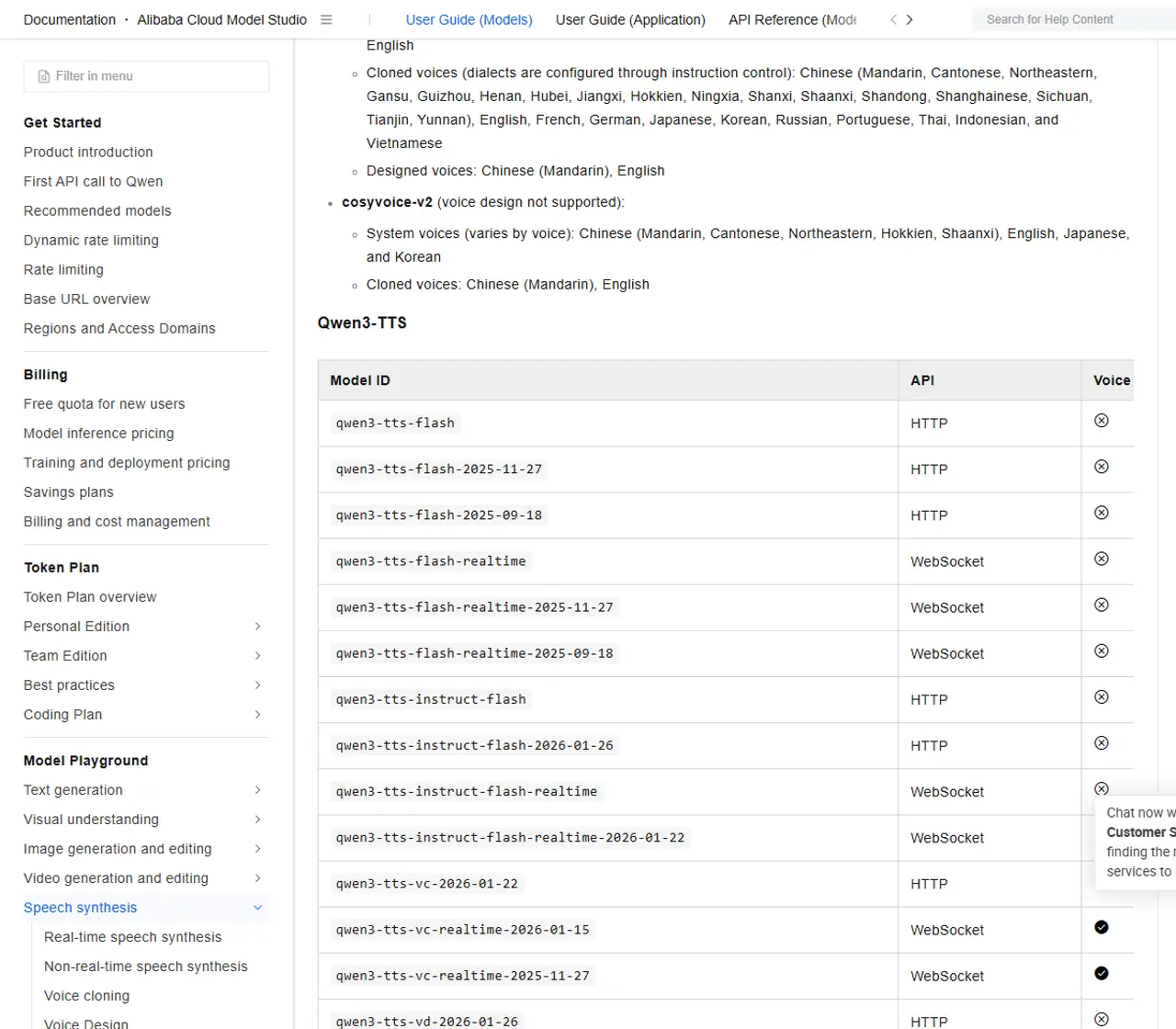Click the Model Playground sidebar heading
The height and width of the screenshot is (1029, 1176).
85,761
